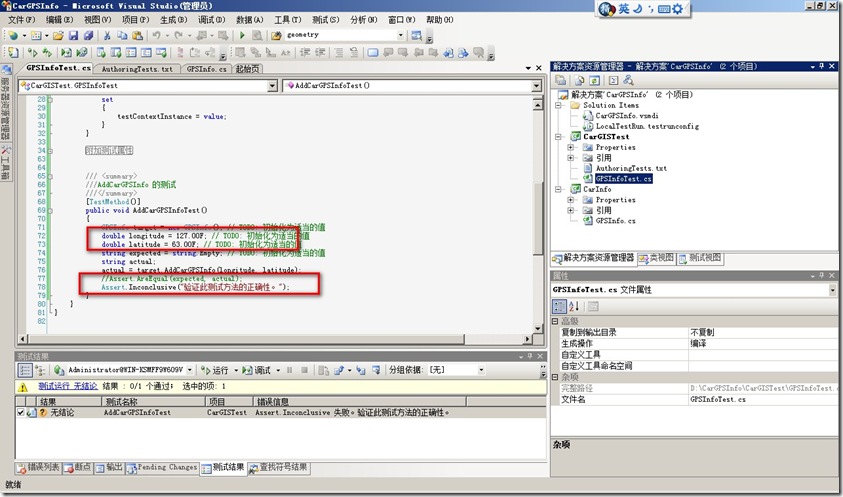
Task: Click the Save All toolbar icon
Action: click(x=87, y=35)
